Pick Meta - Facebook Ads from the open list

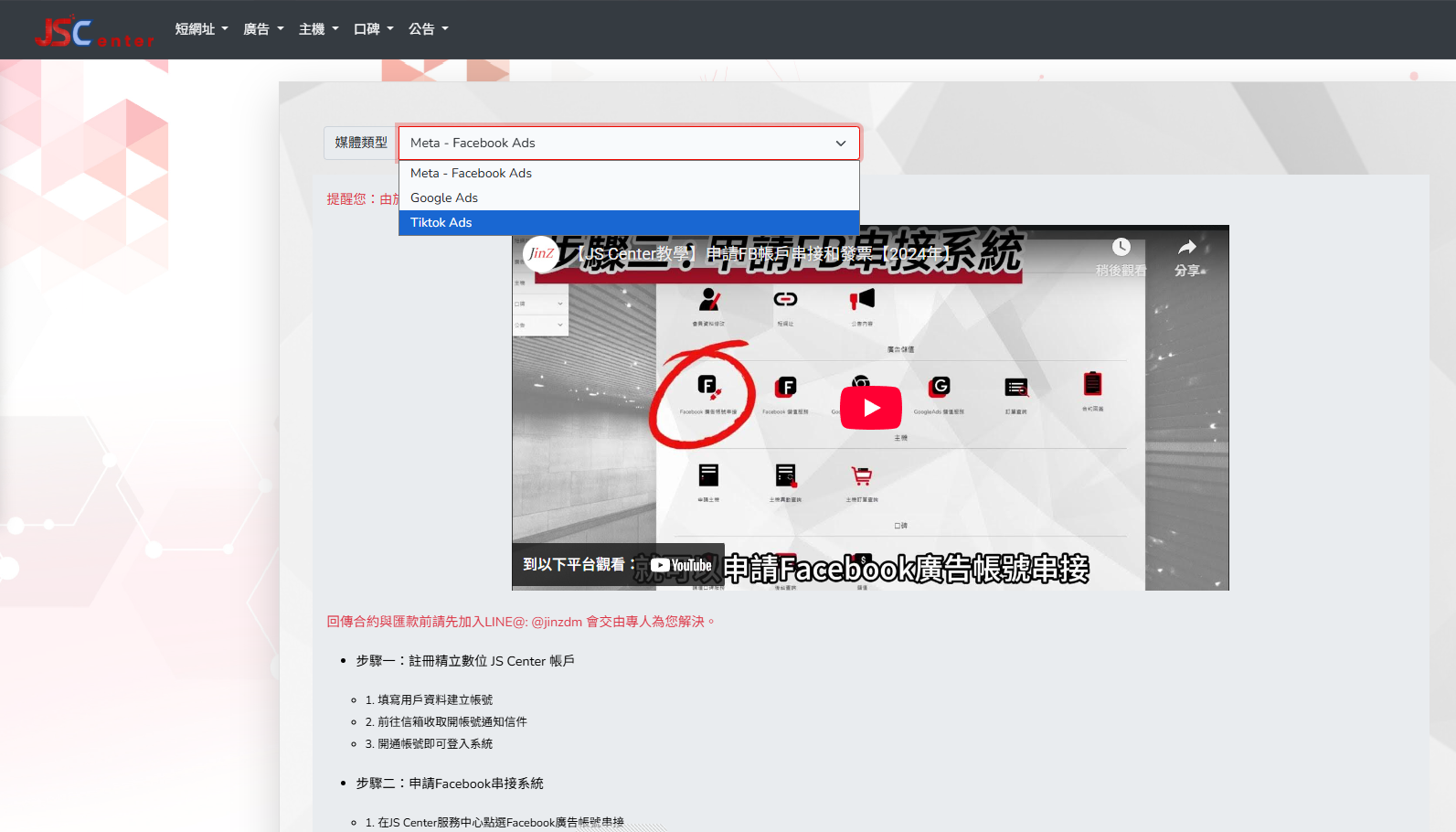click(471, 173)
